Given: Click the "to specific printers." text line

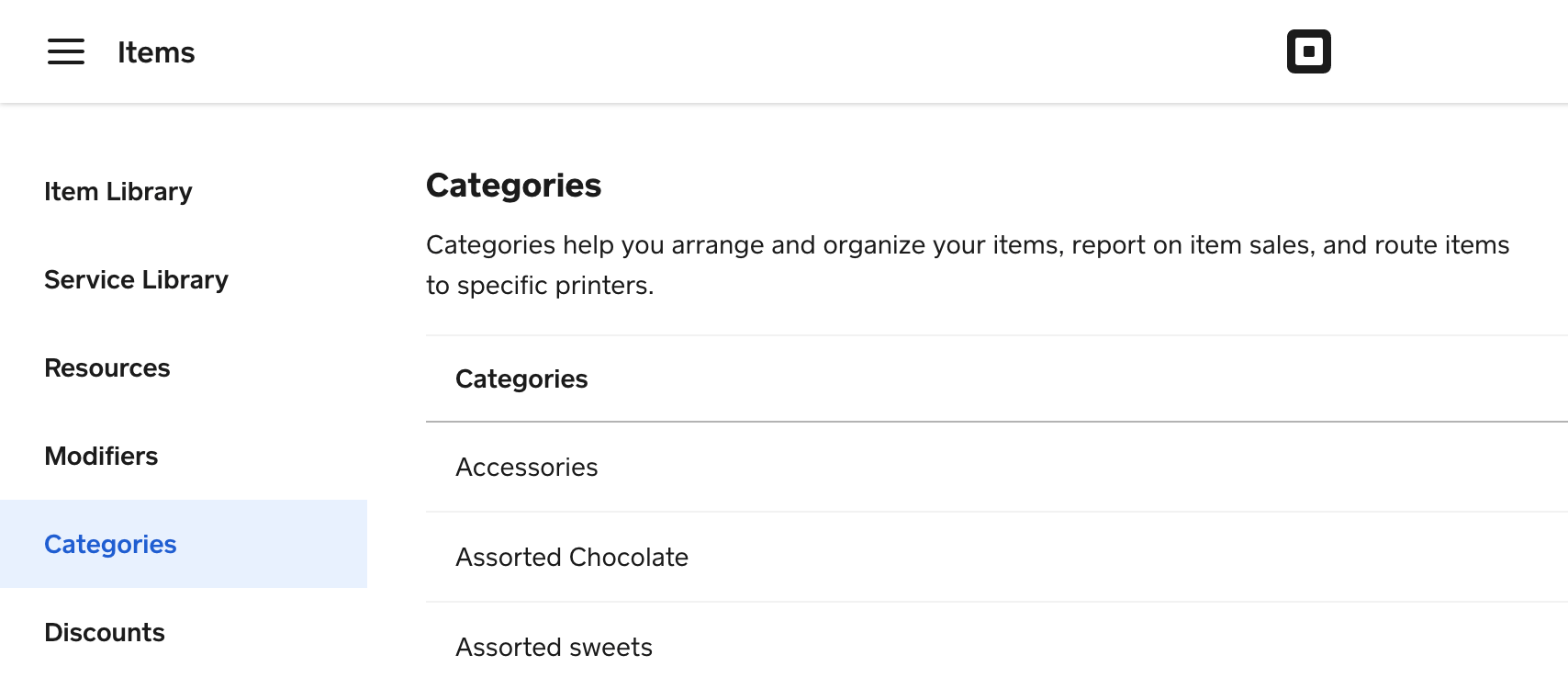Looking at the screenshot, I should [540, 286].
